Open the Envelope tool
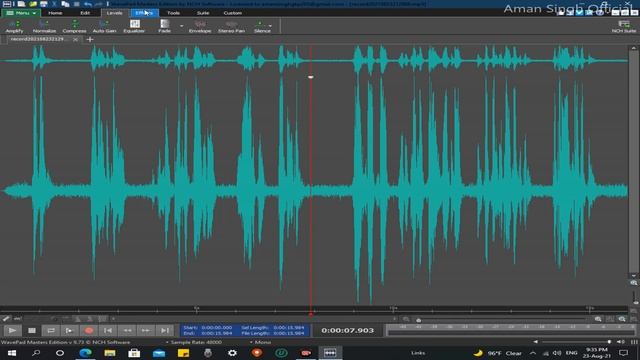Viewport: 640px width, 360px height. 200,26
